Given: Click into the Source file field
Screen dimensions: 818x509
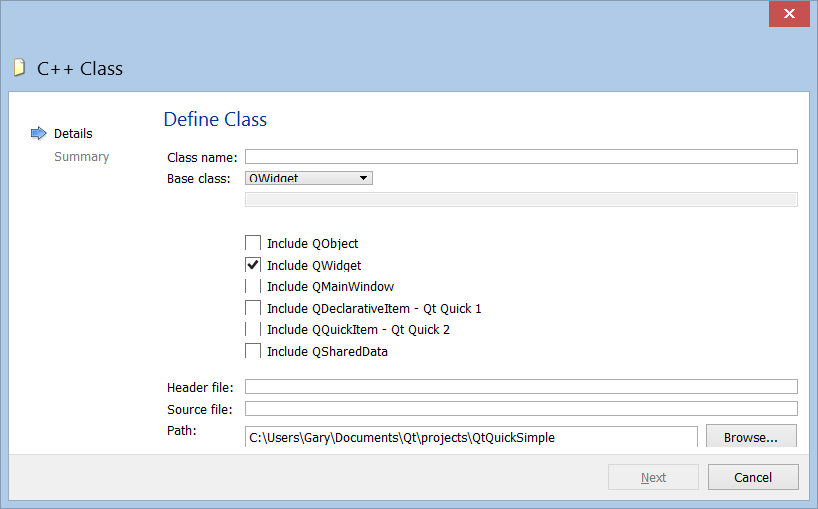Looking at the screenshot, I should tap(521, 409).
